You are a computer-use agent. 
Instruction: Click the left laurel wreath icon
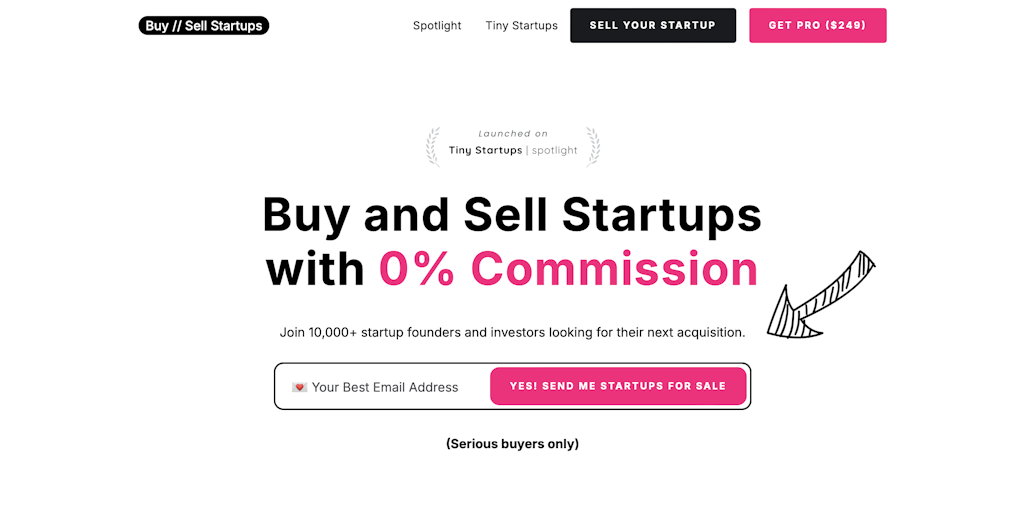(433, 146)
